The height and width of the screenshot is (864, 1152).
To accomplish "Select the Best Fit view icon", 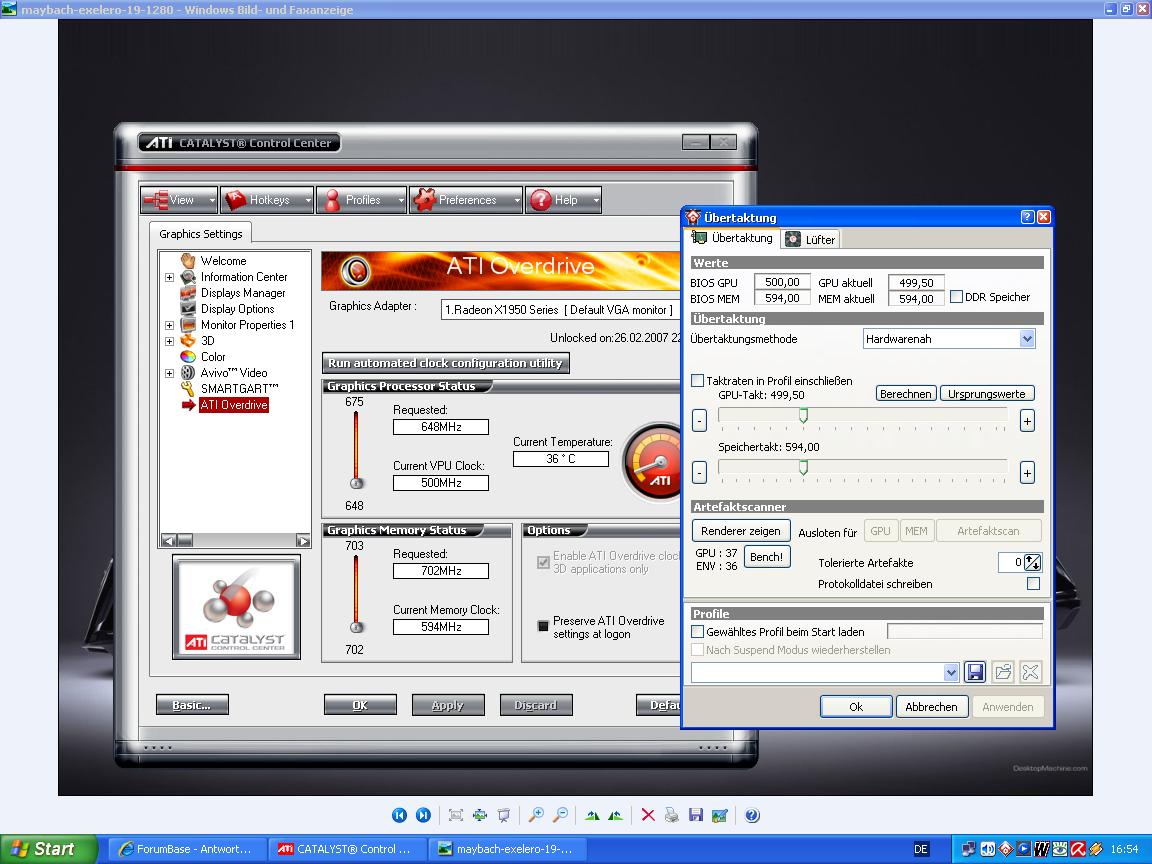I will coord(456,815).
